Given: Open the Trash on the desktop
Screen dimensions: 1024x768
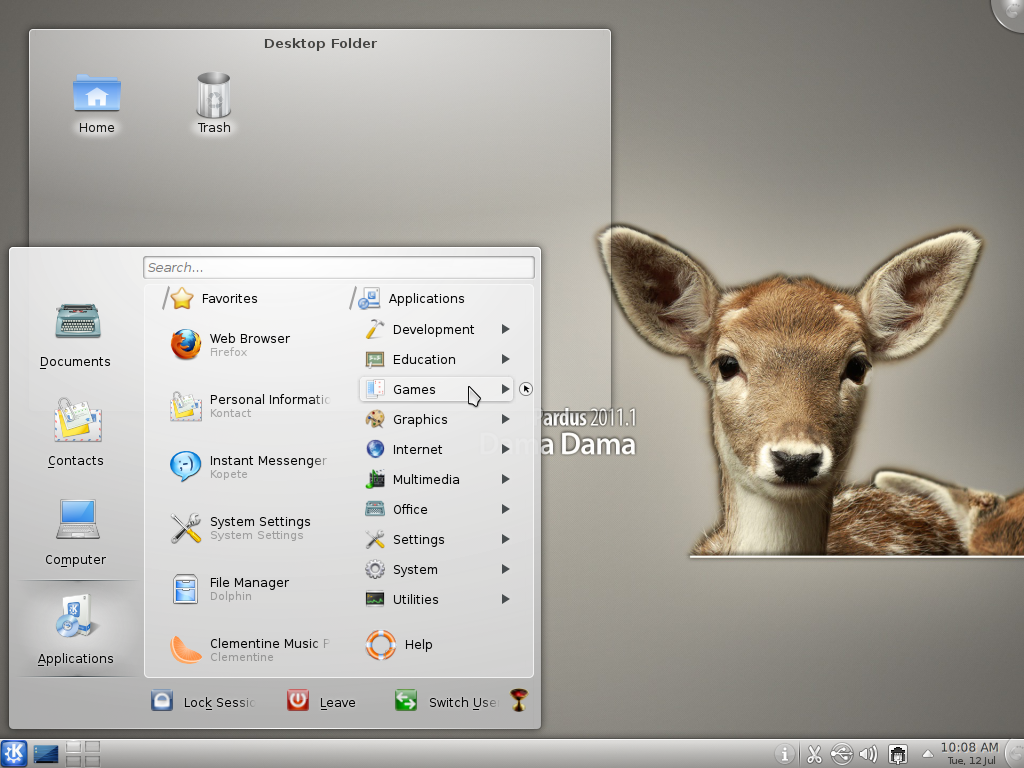Looking at the screenshot, I should click(213, 95).
